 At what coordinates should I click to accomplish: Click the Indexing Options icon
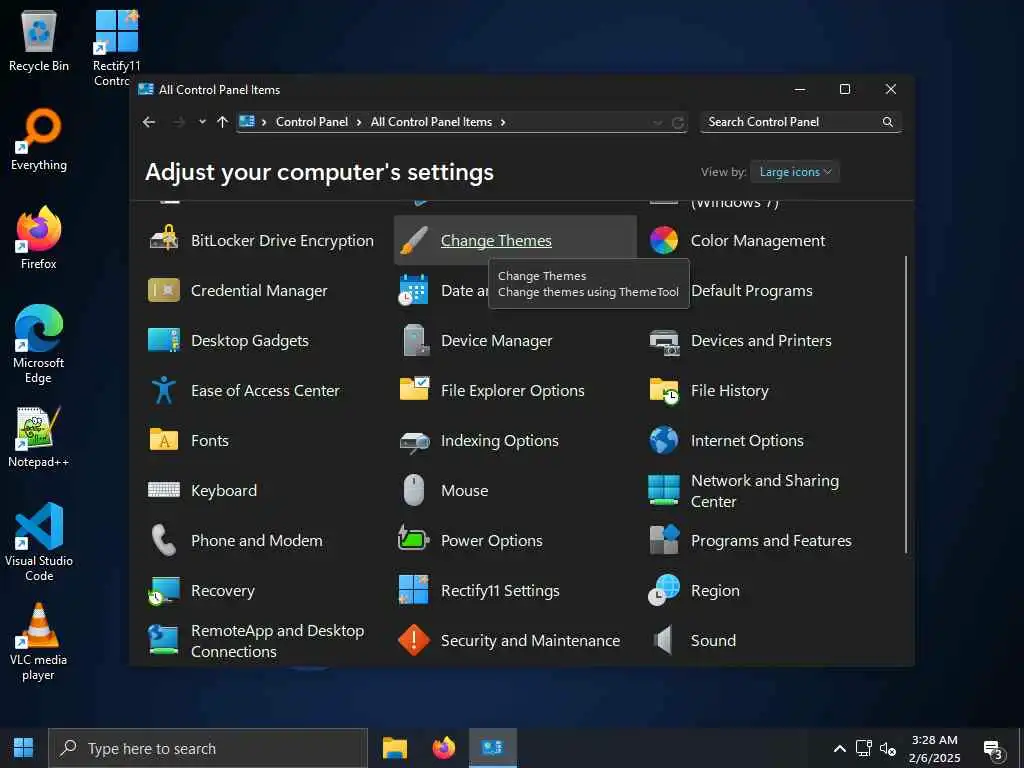[x=414, y=441]
